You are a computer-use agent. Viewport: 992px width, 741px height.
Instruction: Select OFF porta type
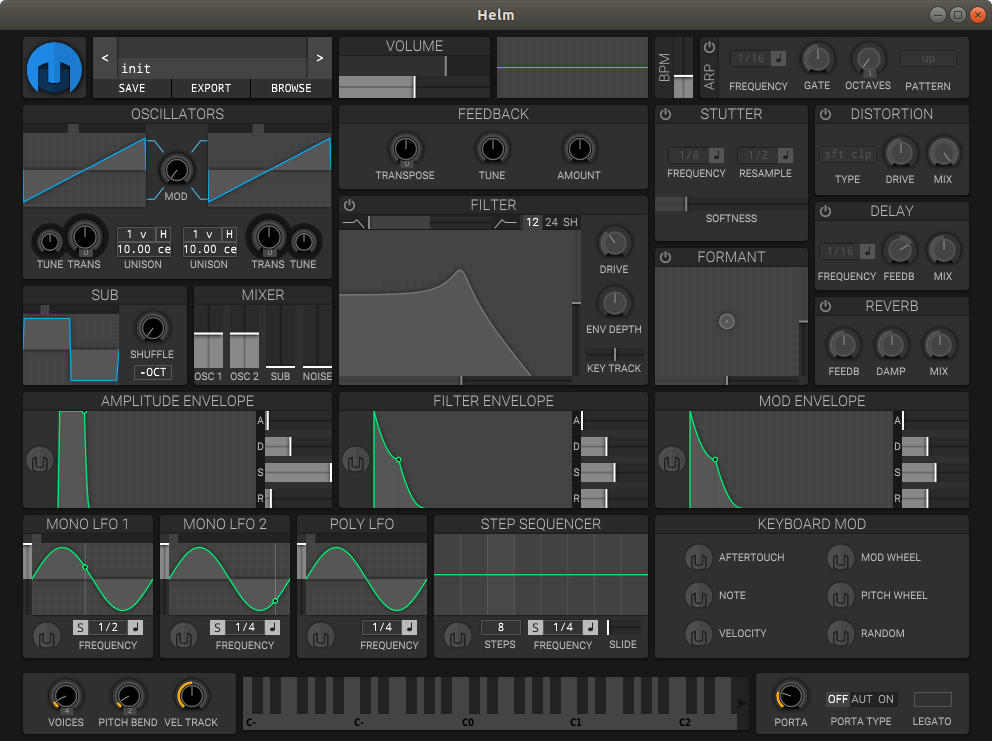click(x=838, y=699)
